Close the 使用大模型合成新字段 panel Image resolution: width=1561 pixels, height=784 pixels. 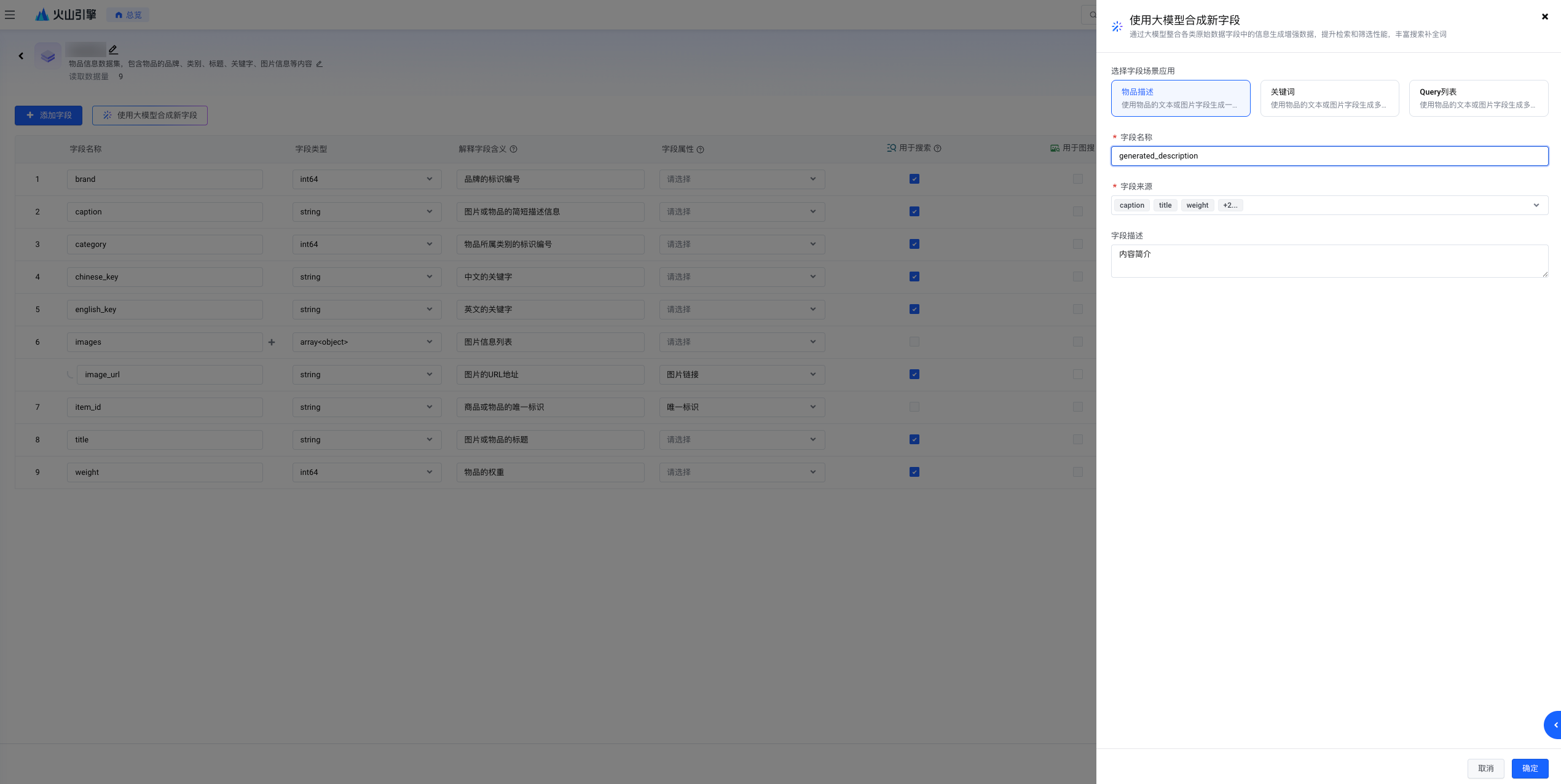(x=1544, y=17)
